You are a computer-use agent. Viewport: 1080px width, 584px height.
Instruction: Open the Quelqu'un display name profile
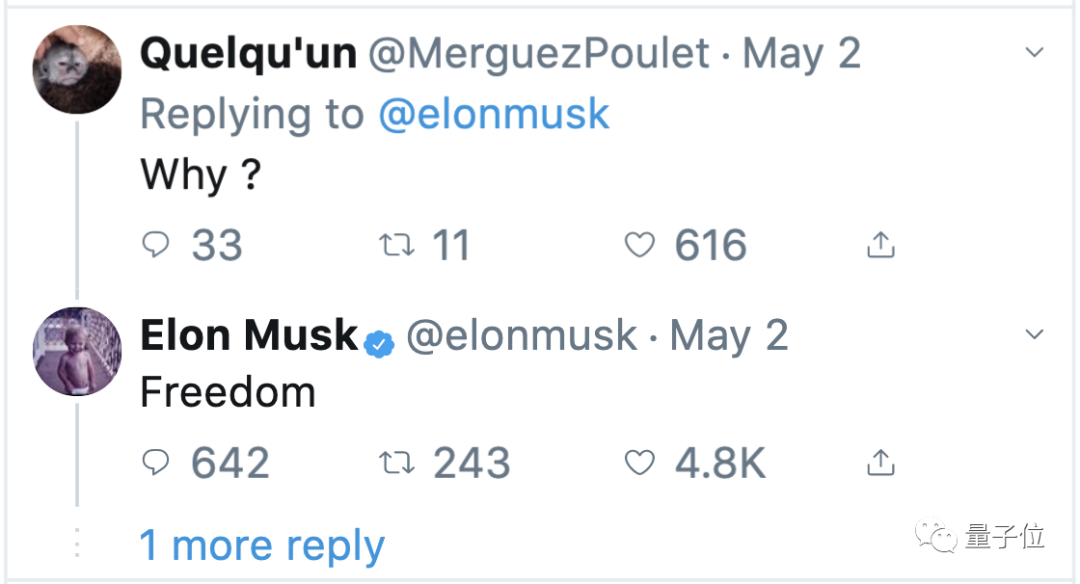pyautogui.click(x=248, y=54)
